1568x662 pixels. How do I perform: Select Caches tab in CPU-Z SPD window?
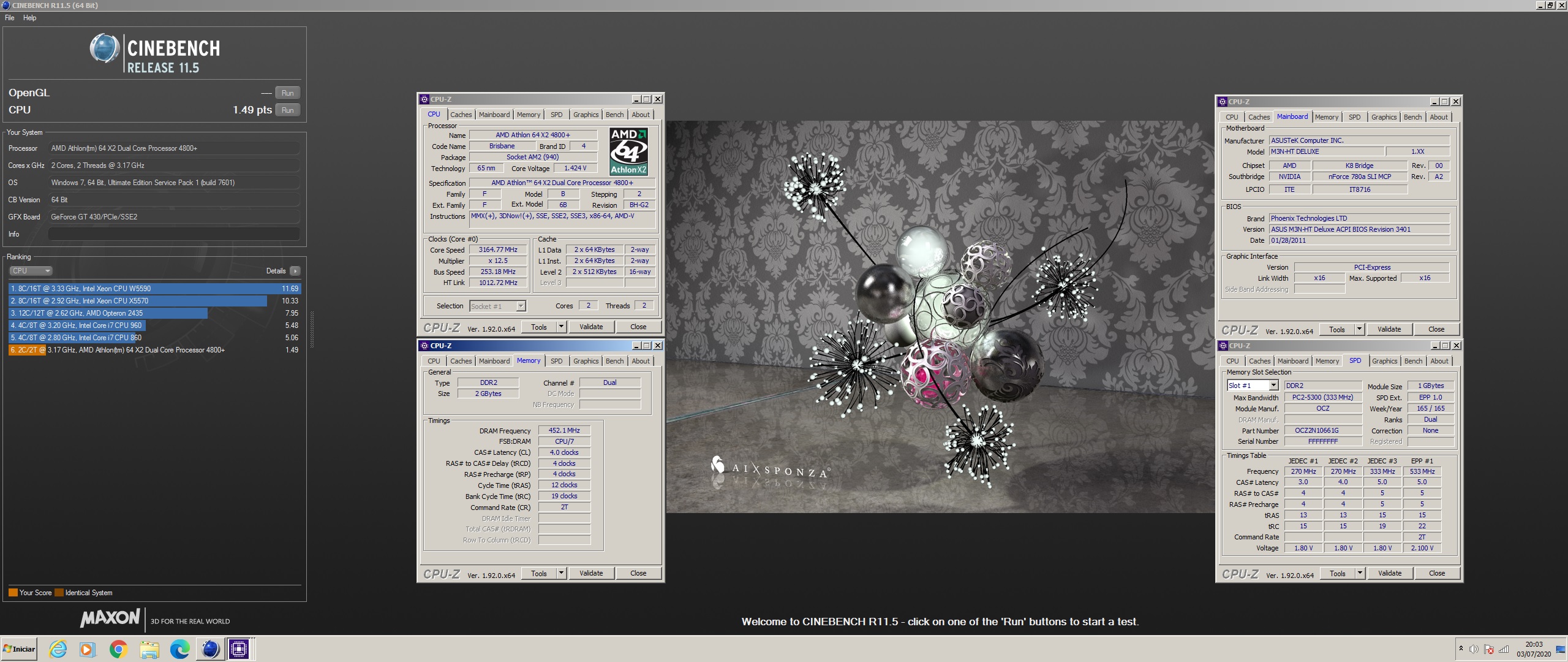(x=1259, y=361)
